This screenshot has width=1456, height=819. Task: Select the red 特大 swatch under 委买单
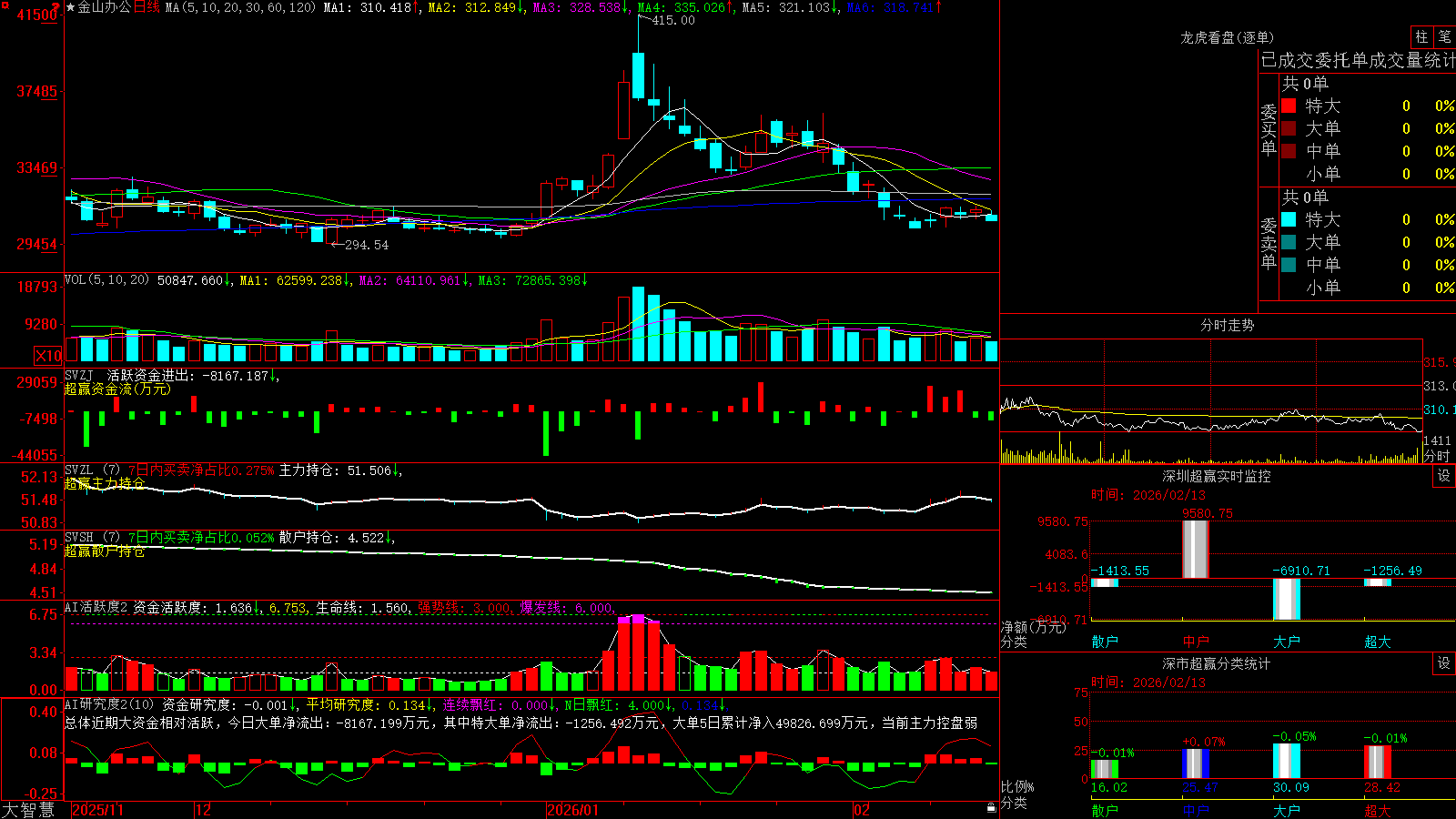(1289, 106)
